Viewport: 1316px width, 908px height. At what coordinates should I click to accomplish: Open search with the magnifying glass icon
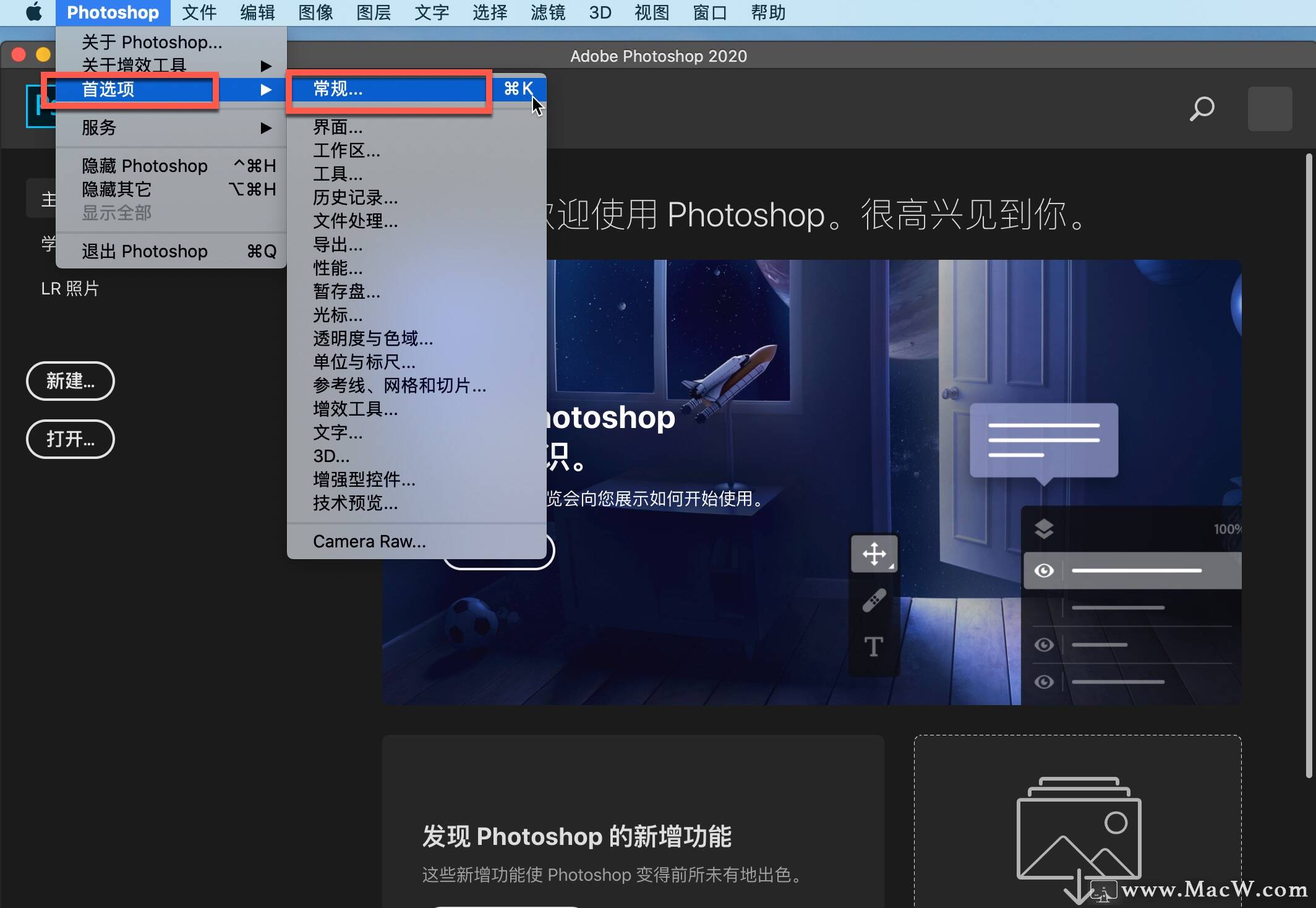(x=1202, y=109)
